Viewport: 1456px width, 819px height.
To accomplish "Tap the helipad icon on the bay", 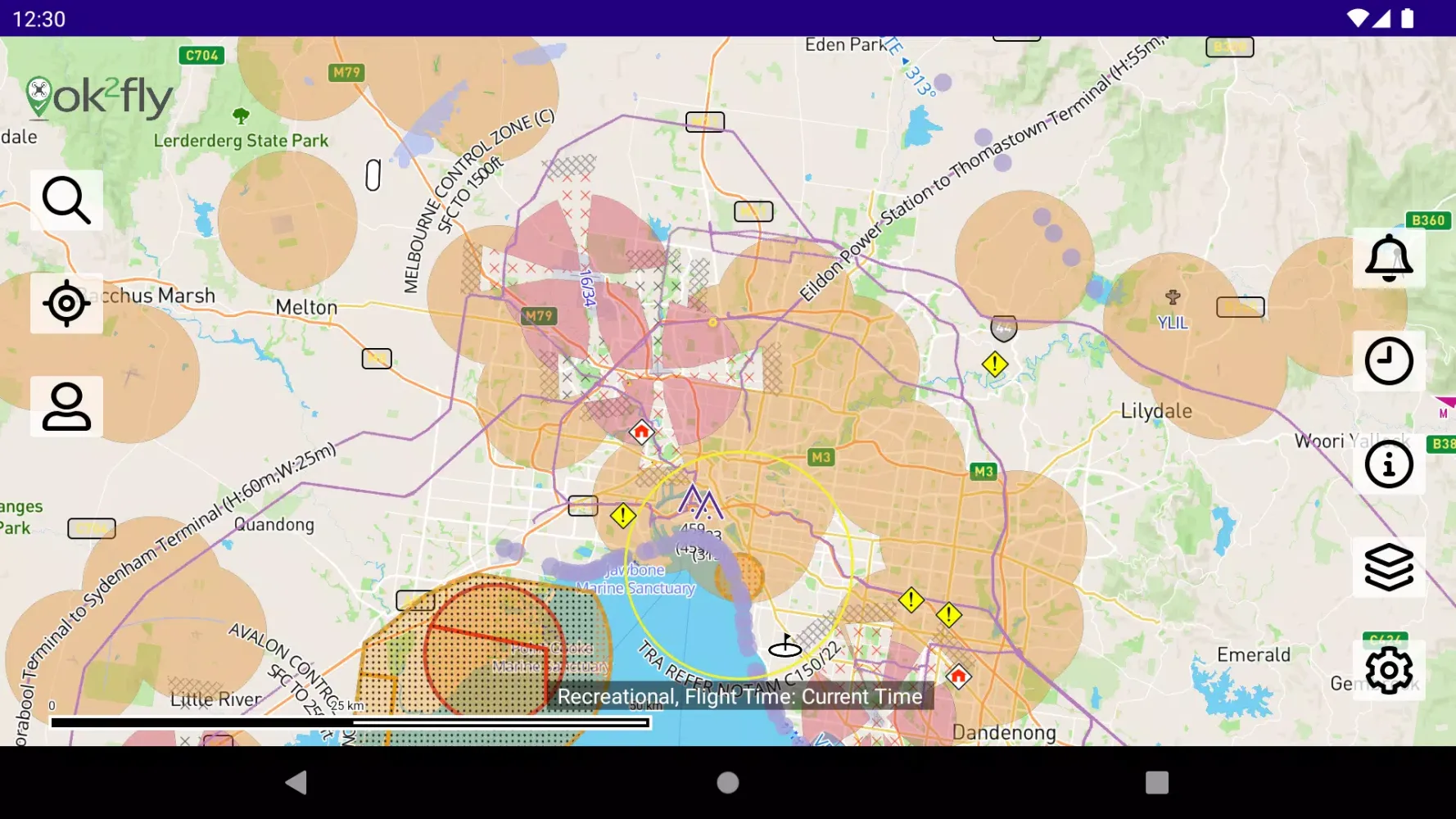I will click(x=785, y=647).
